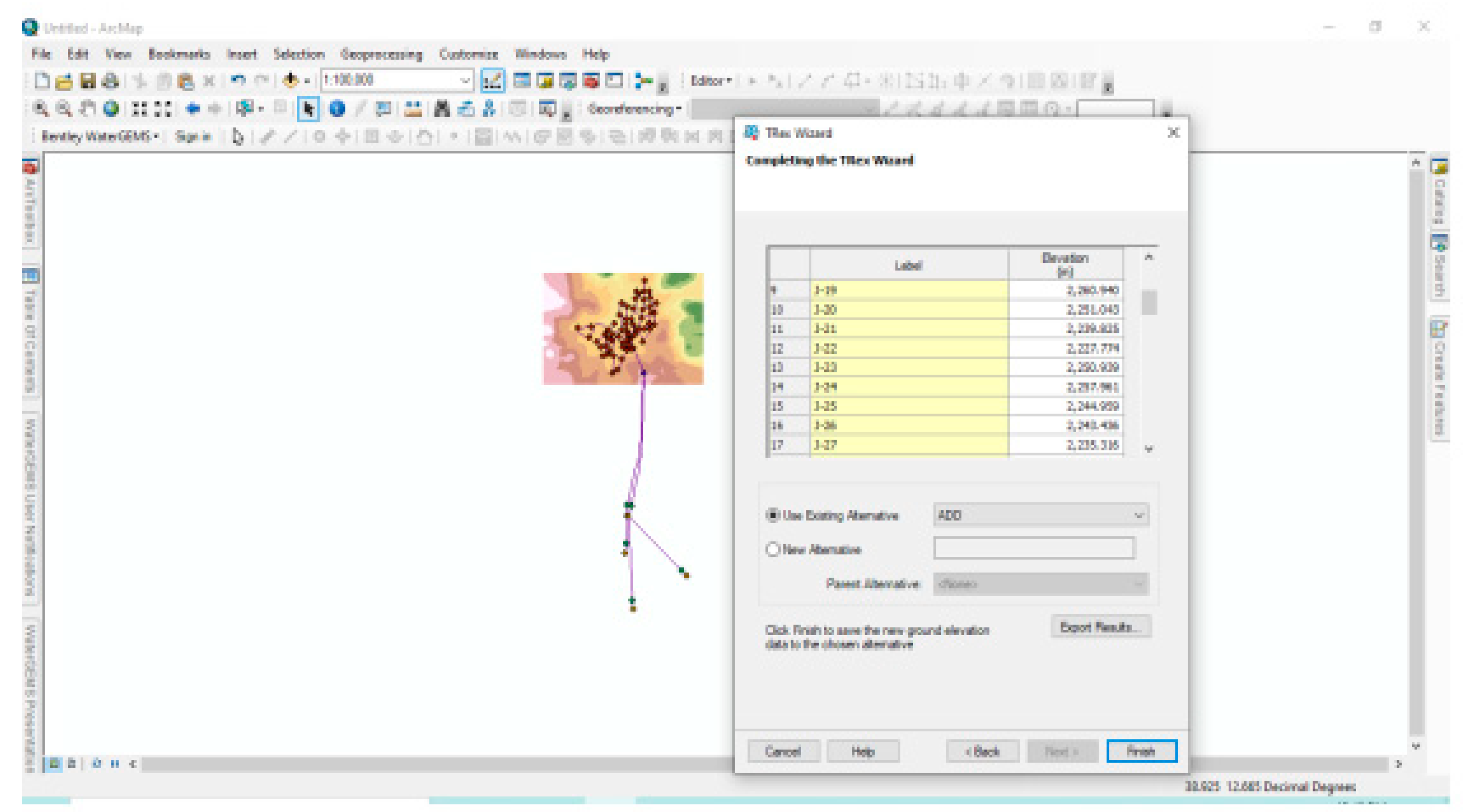
Task: Click the Zoom In magnifier tool
Action: click(x=40, y=108)
